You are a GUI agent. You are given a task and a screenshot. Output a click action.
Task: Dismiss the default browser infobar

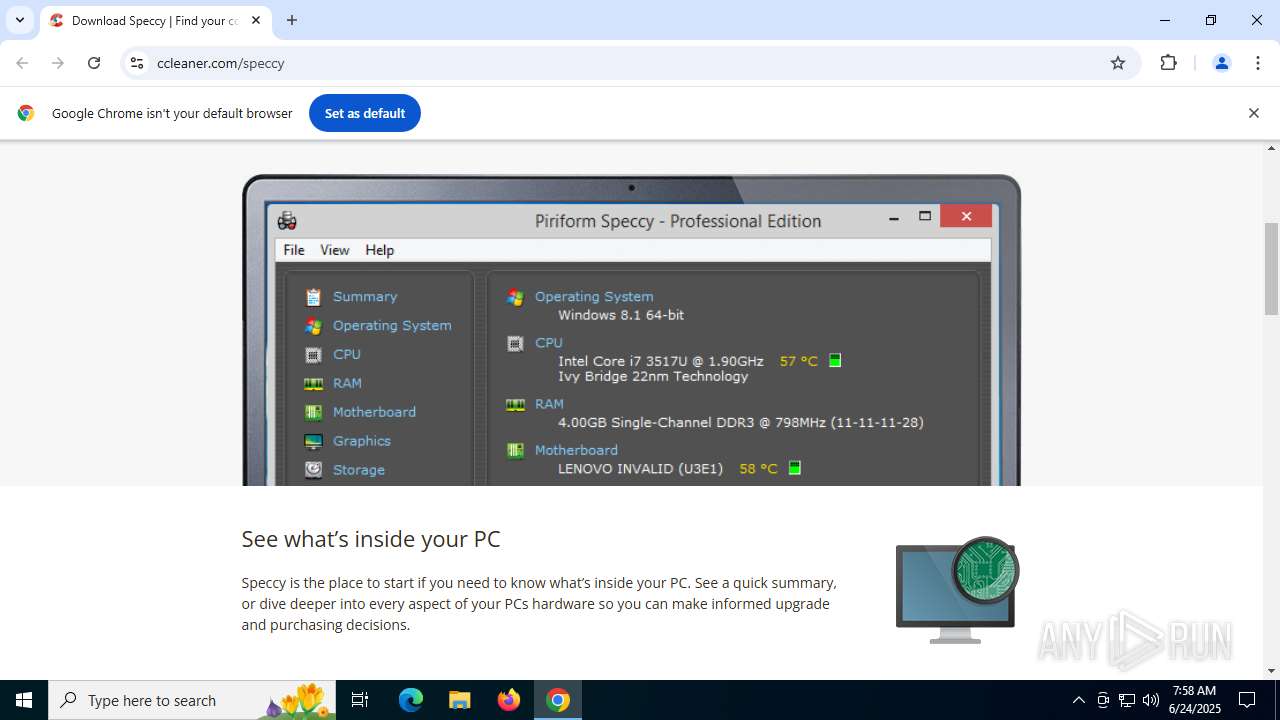tap(1253, 113)
